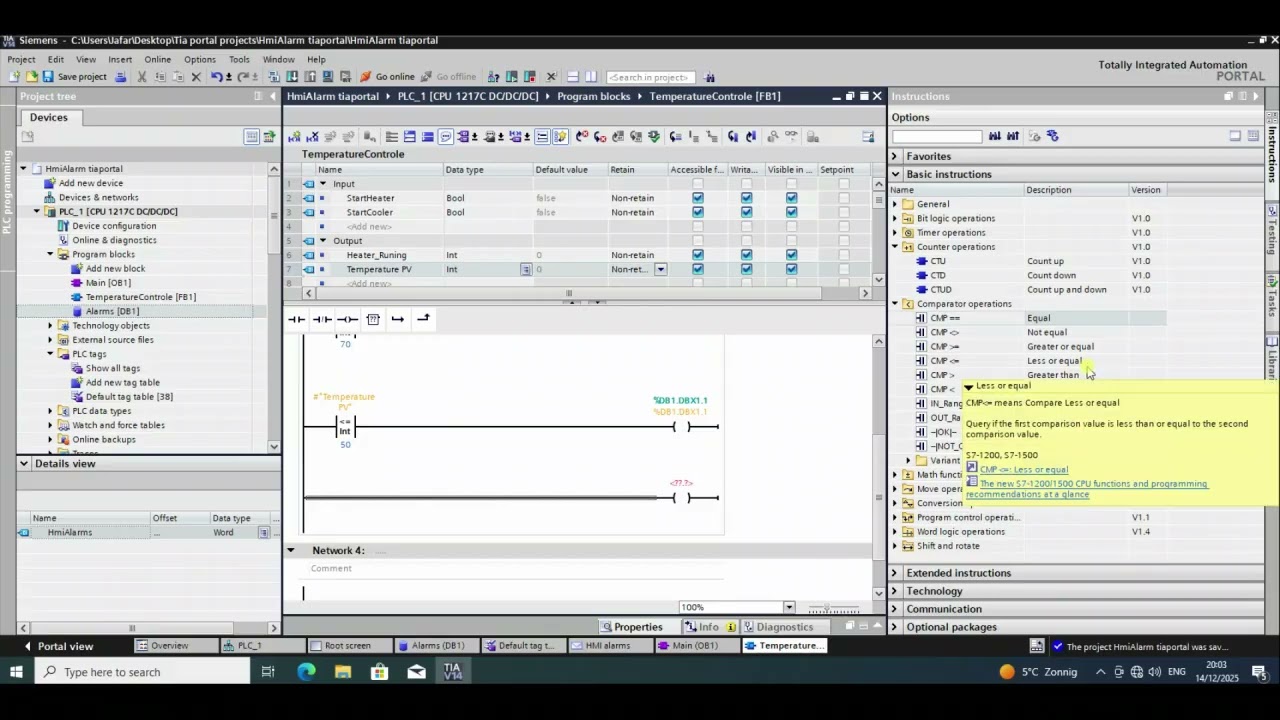The width and height of the screenshot is (1280, 720).
Task: Open a branch in ladder toolbar
Action: point(398,319)
